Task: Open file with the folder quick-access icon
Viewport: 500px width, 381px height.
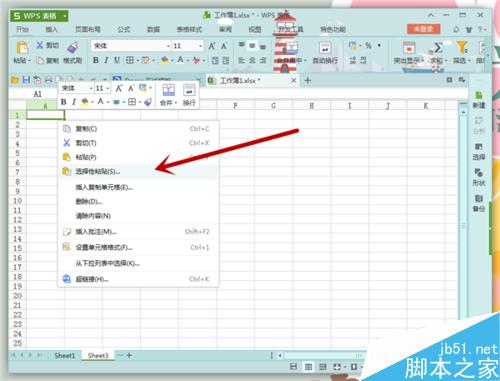Action: [x=15, y=80]
